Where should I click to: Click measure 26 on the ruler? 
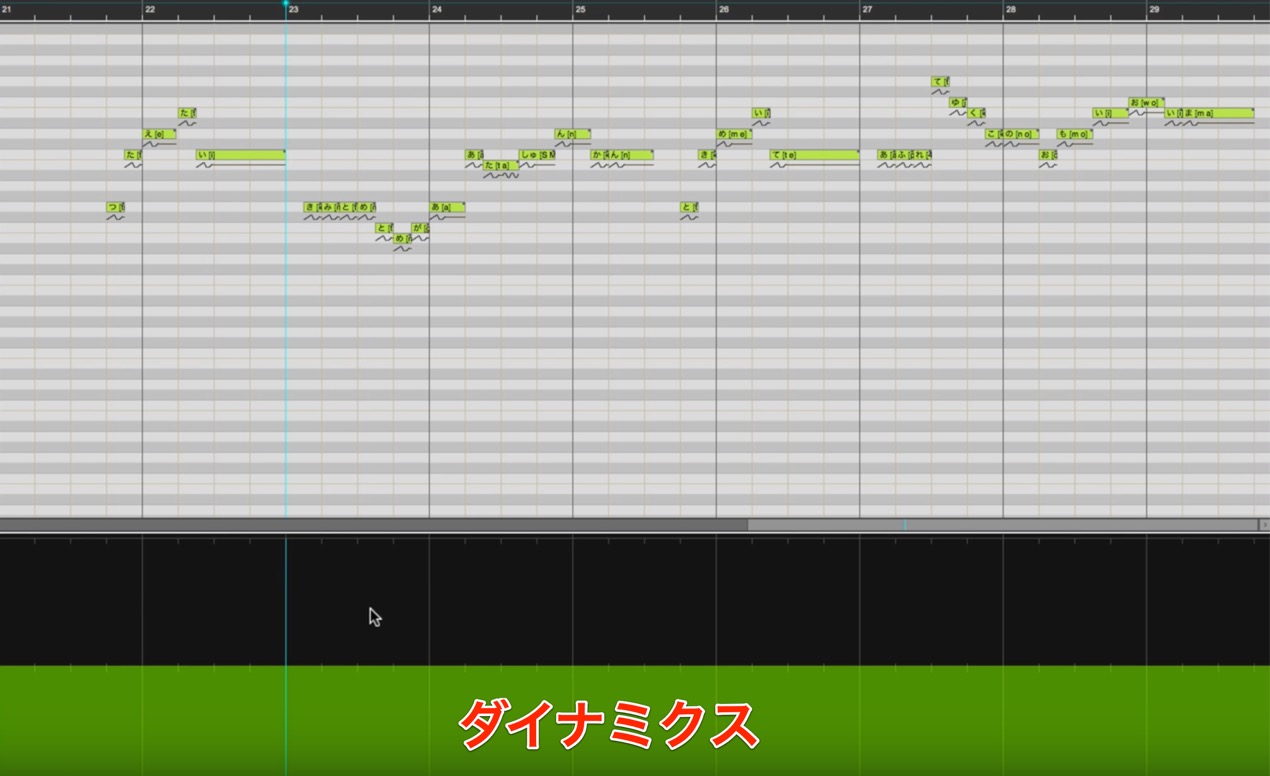click(723, 9)
